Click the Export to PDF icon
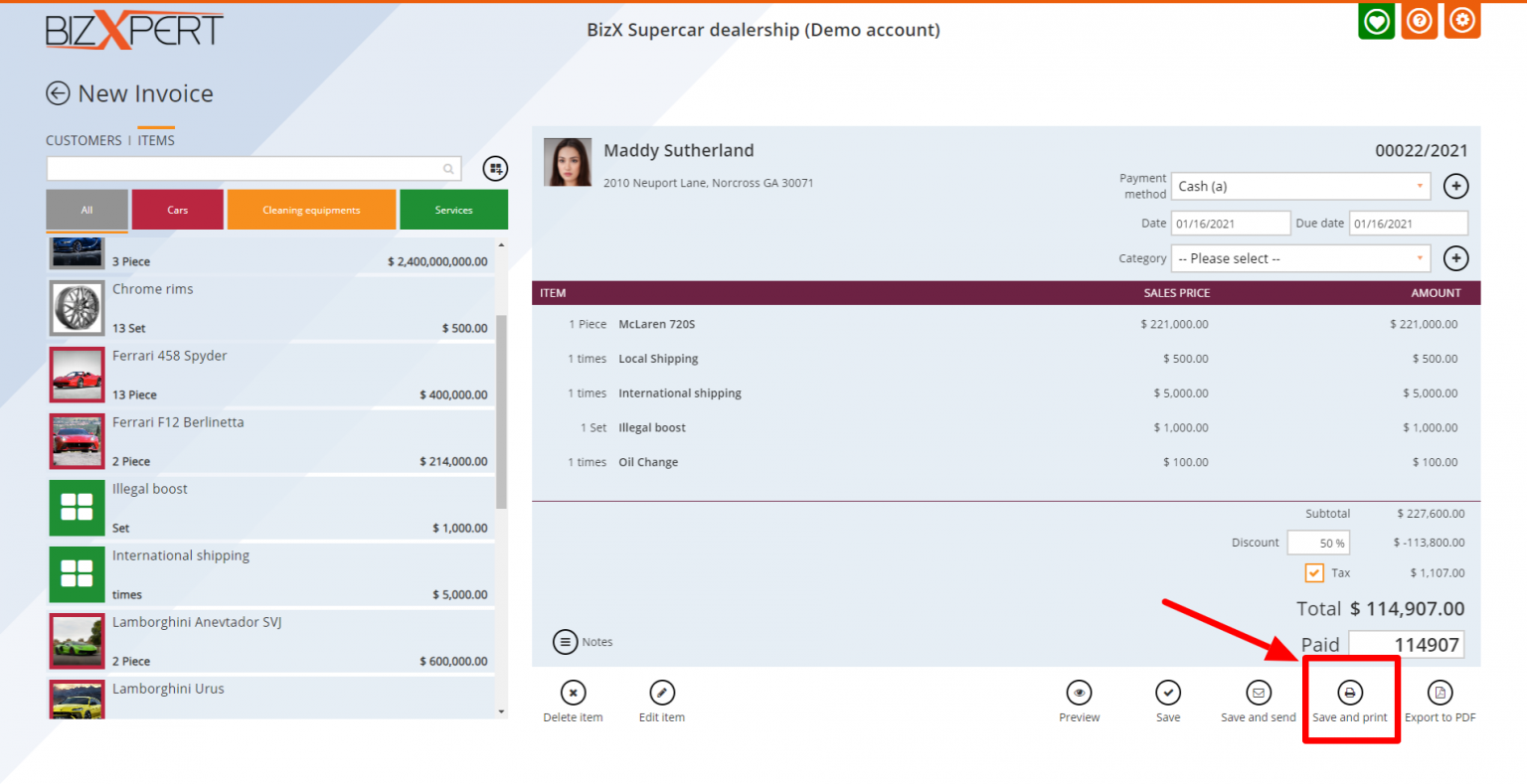Viewport: 1527px width, 784px height. pos(1440,693)
